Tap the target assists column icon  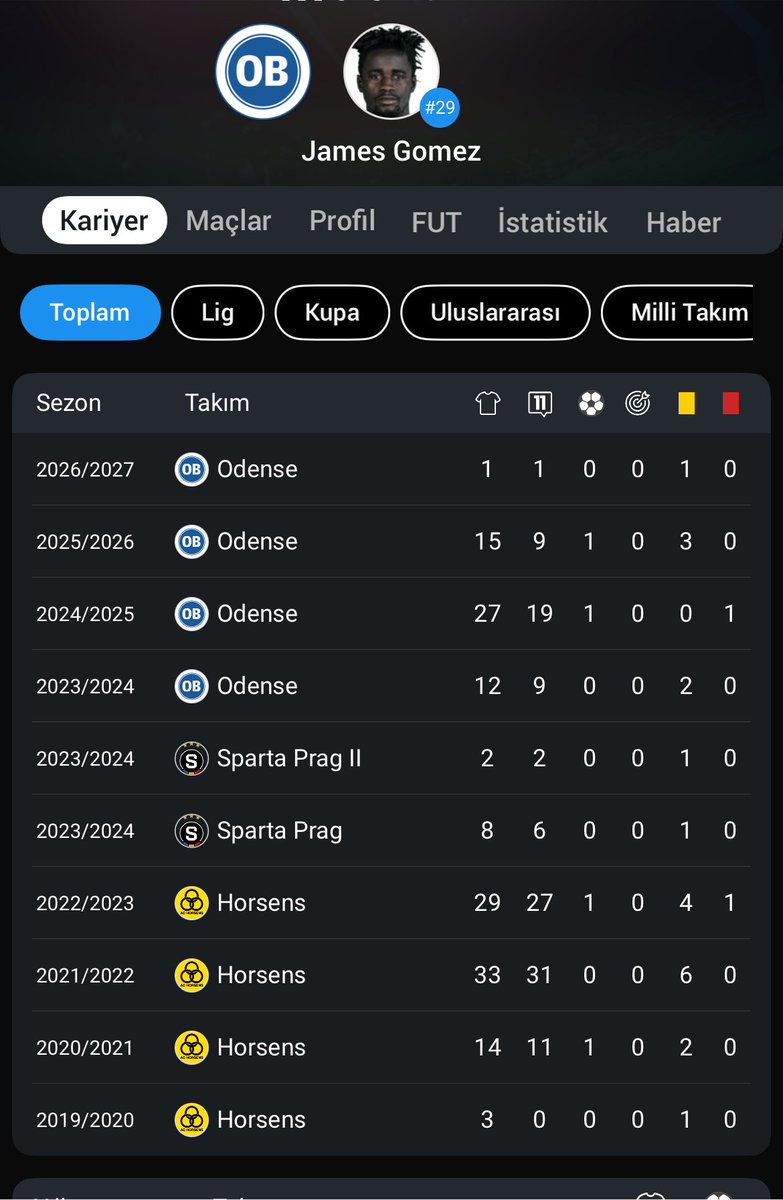point(637,403)
